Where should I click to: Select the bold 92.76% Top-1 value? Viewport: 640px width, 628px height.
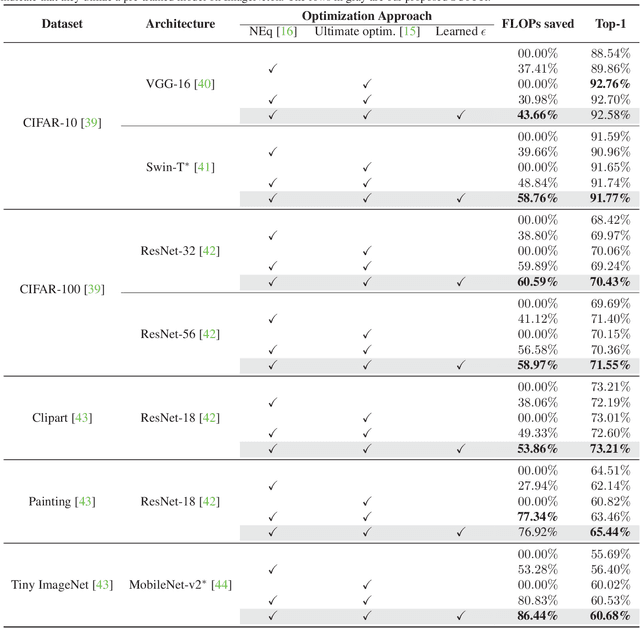point(610,84)
